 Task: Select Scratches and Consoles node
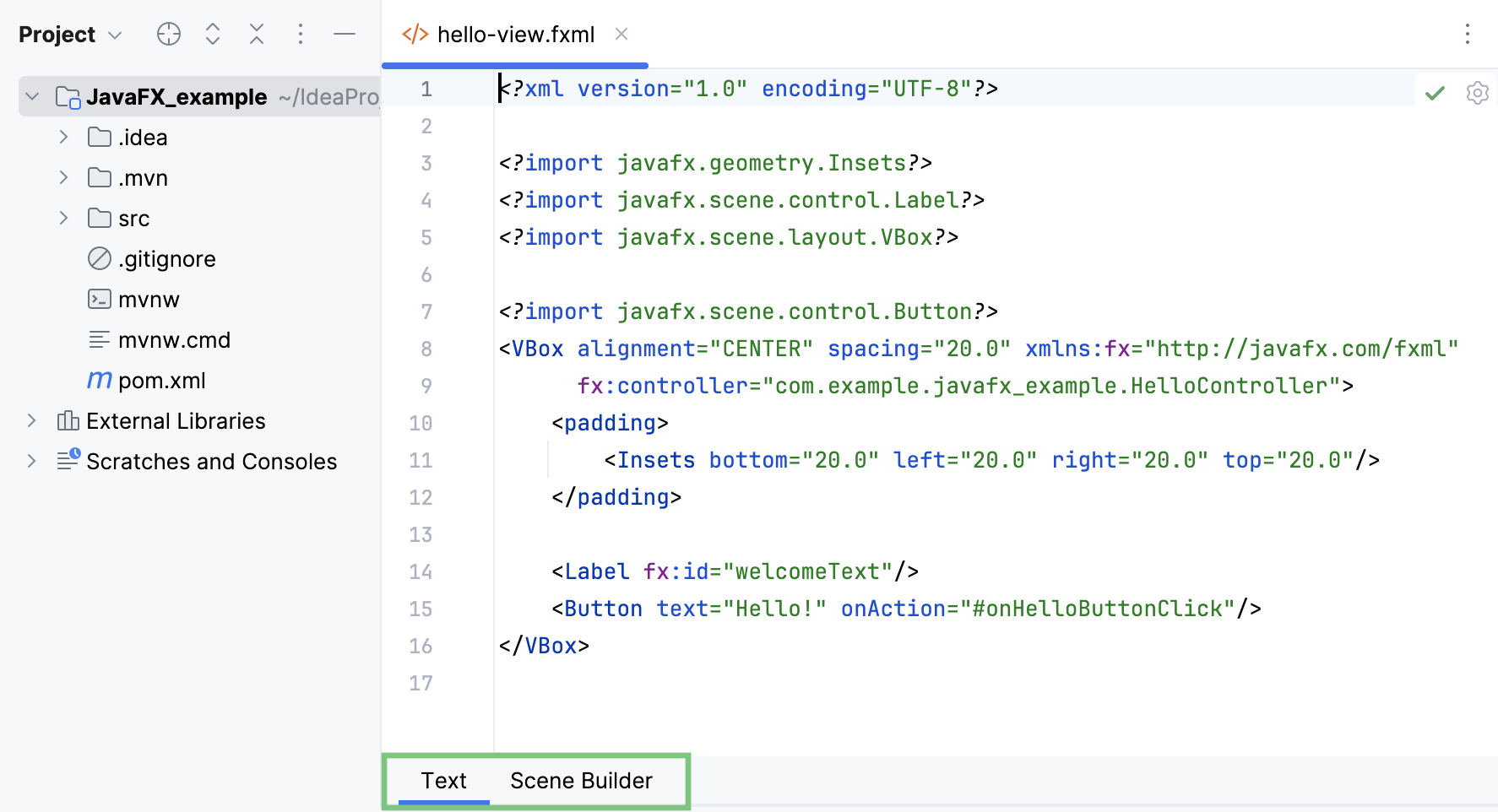pyautogui.click(x=211, y=461)
